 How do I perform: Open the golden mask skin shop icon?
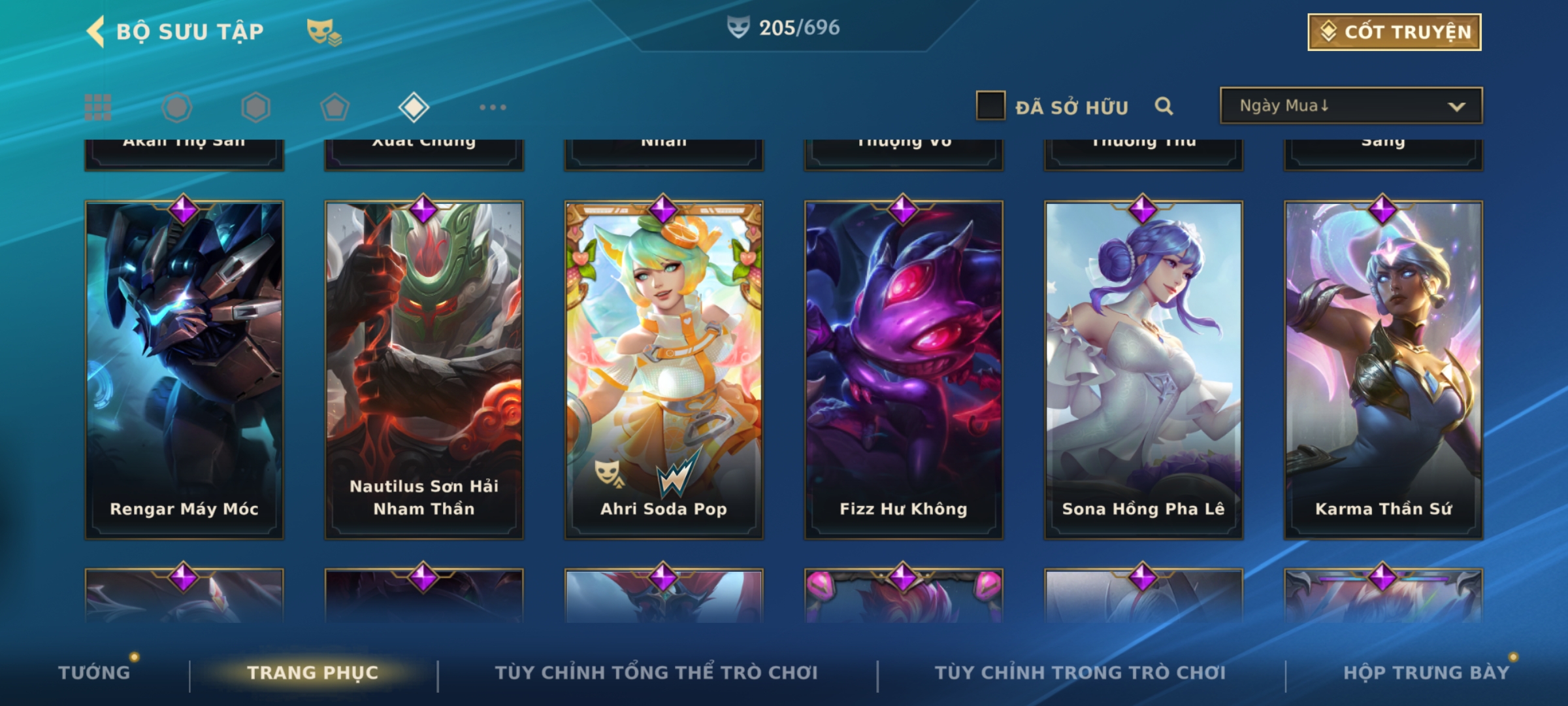coord(324,31)
